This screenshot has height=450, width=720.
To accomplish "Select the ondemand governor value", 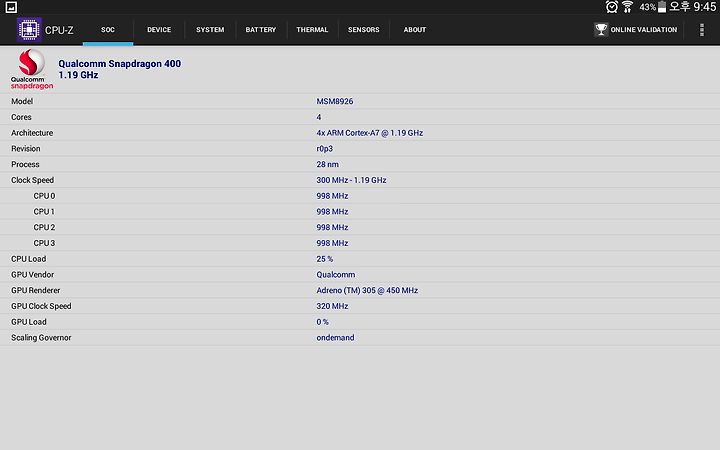I will click(x=335, y=338).
